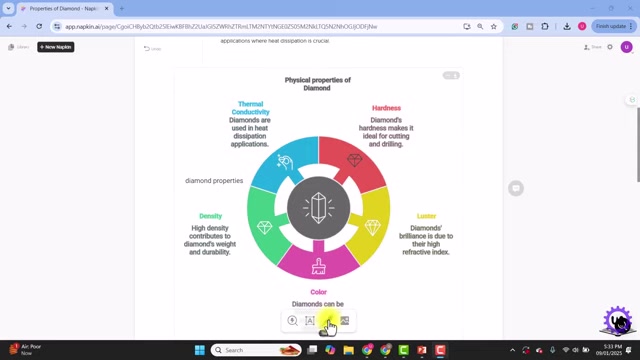Close the Properties of Diamond tab
The image size is (640, 360).
coord(107,8)
